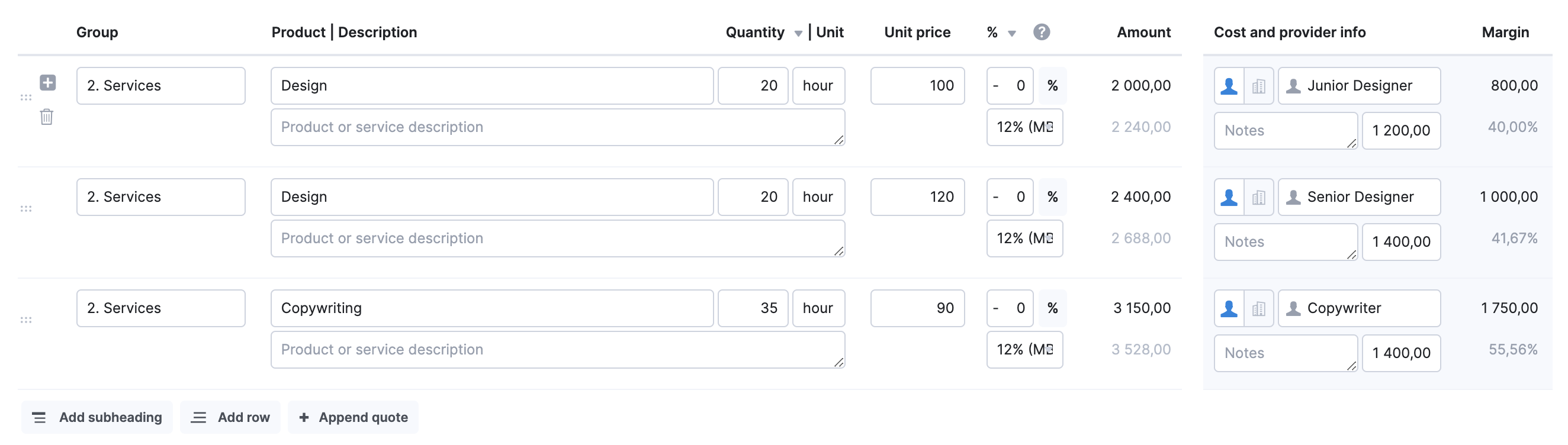The width and height of the screenshot is (1568, 445).
Task: Add a new row with the plus icon
Action: pyautogui.click(x=47, y=82)
